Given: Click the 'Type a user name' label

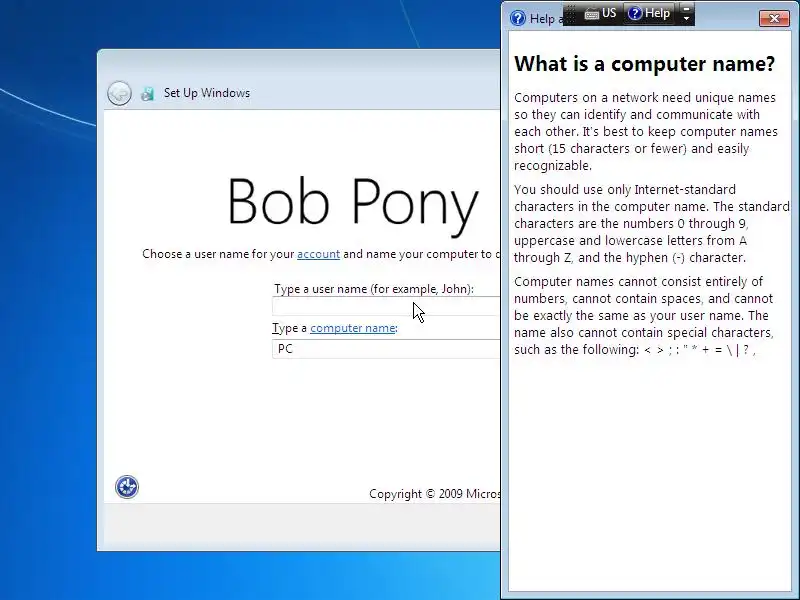Looking at the screenshot, I should 374,289.
